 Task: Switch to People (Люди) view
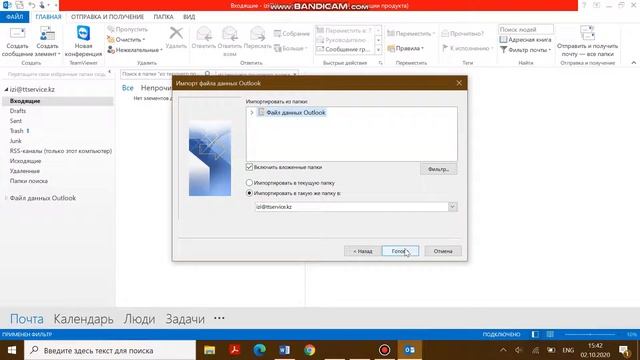(x=140, y=319)
